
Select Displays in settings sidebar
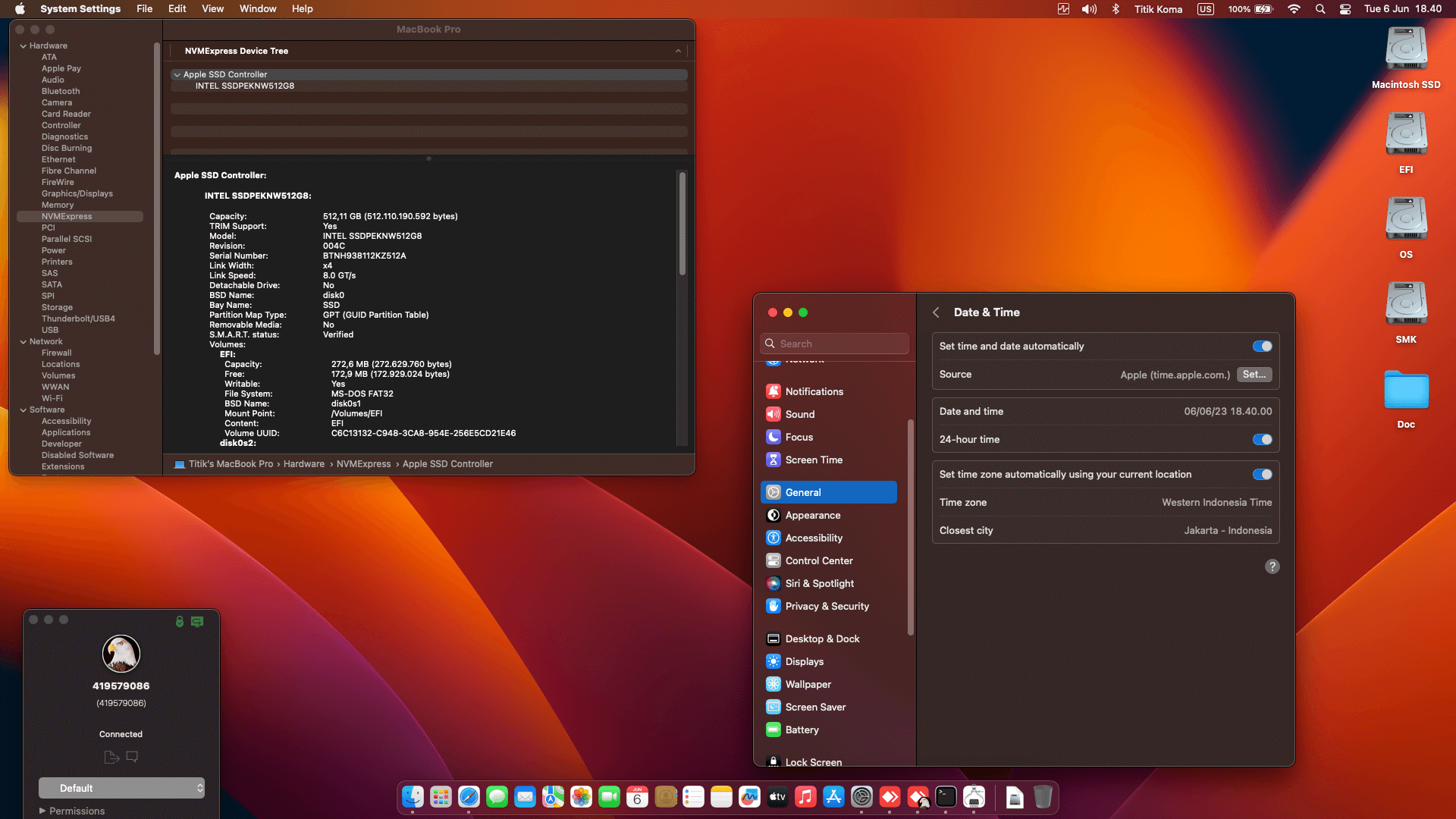point(828,661)
